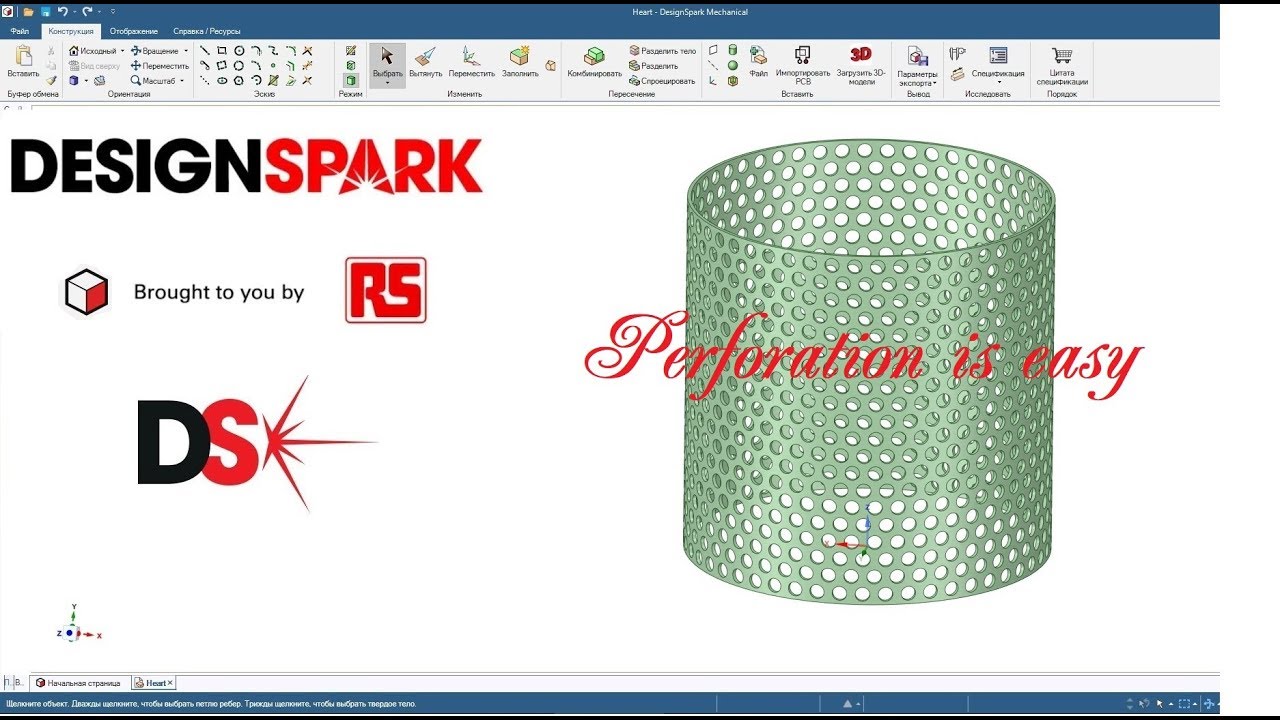The width and height of the screenshot is (1280, 720).
Task: Click the Исходный (Home) view icon
Action: click(x=73, y=51)
